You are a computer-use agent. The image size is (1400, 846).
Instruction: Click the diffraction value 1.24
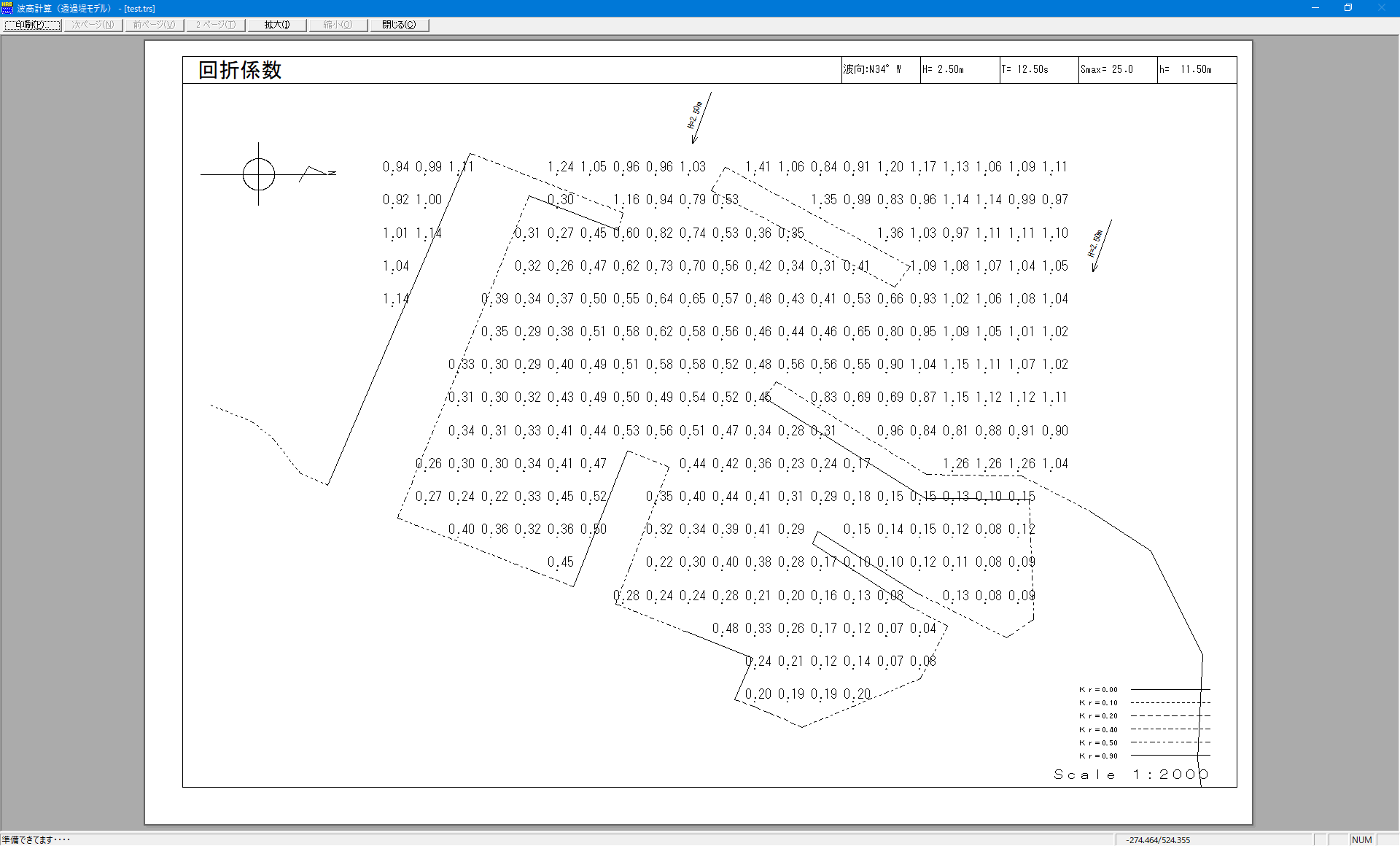point(560,167)
